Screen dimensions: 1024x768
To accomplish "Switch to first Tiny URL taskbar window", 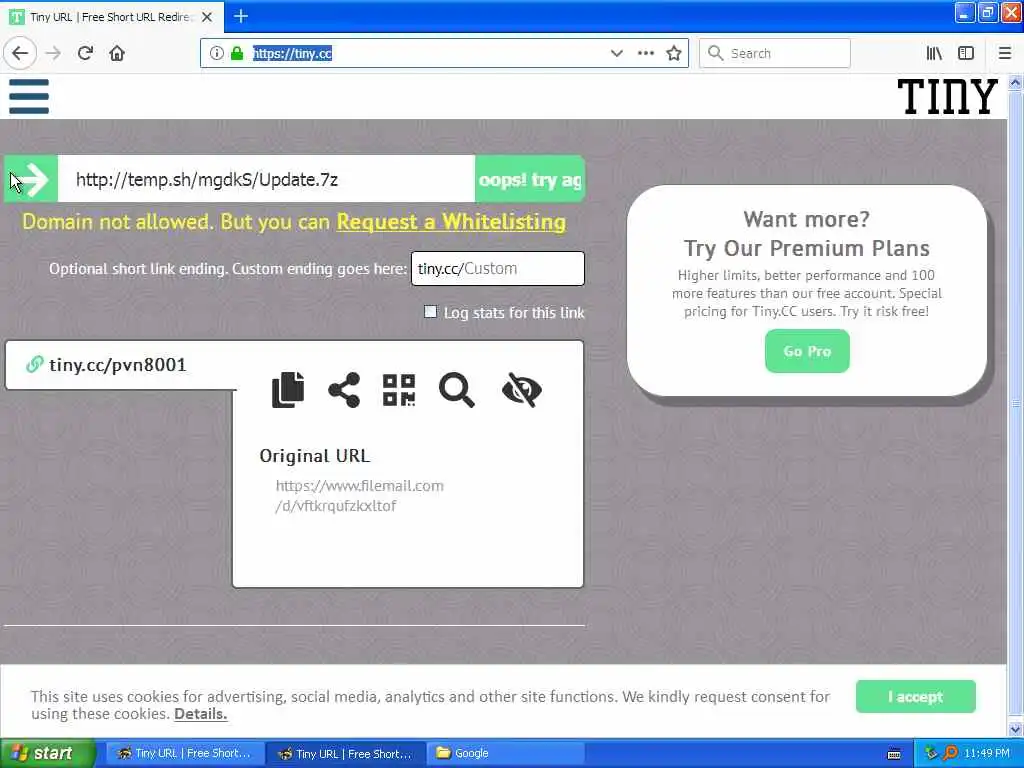I will 184,753.
